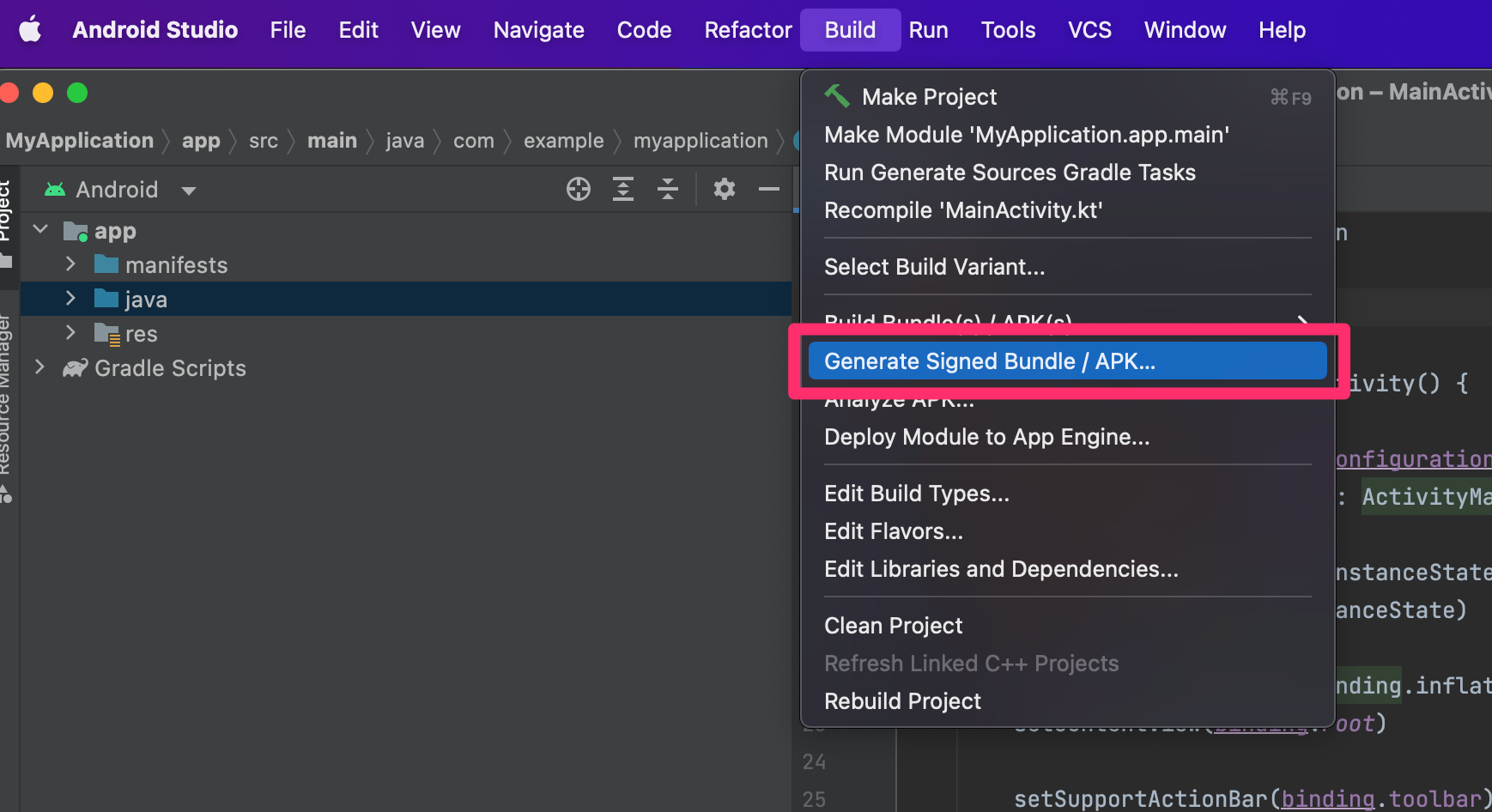Viewport: 1492px width, 812px height.
Task: Open the Android view selector dropdown
Action: 188,190
